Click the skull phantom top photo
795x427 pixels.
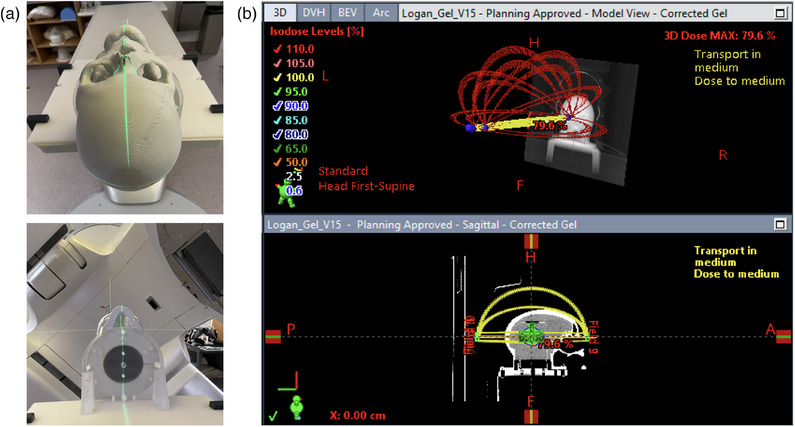coord(125,107)
